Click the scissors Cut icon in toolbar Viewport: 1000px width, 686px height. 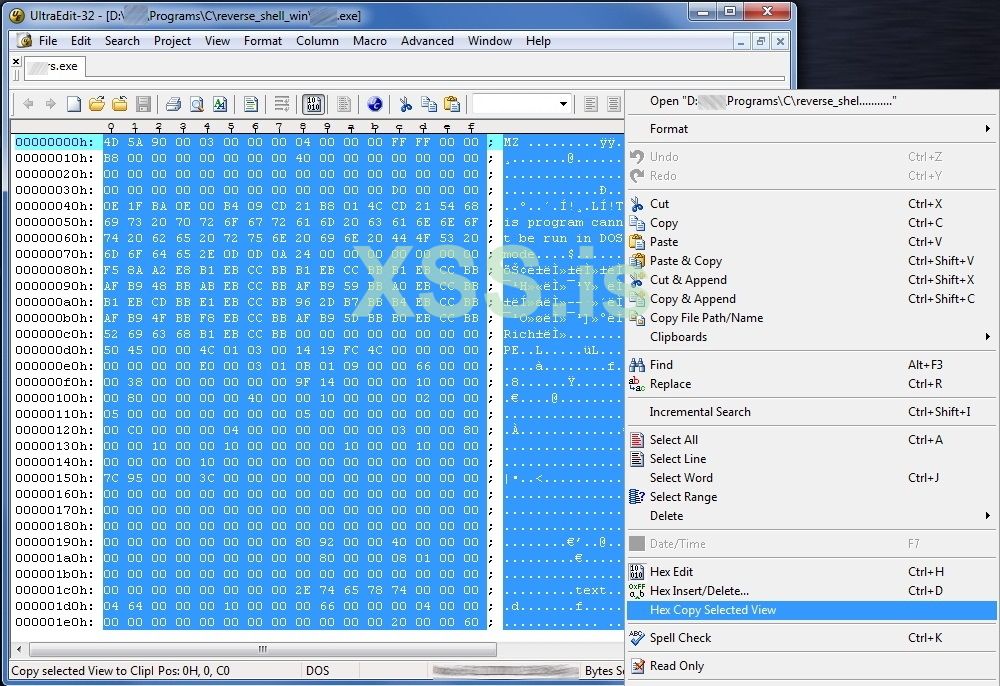point(405,104)
